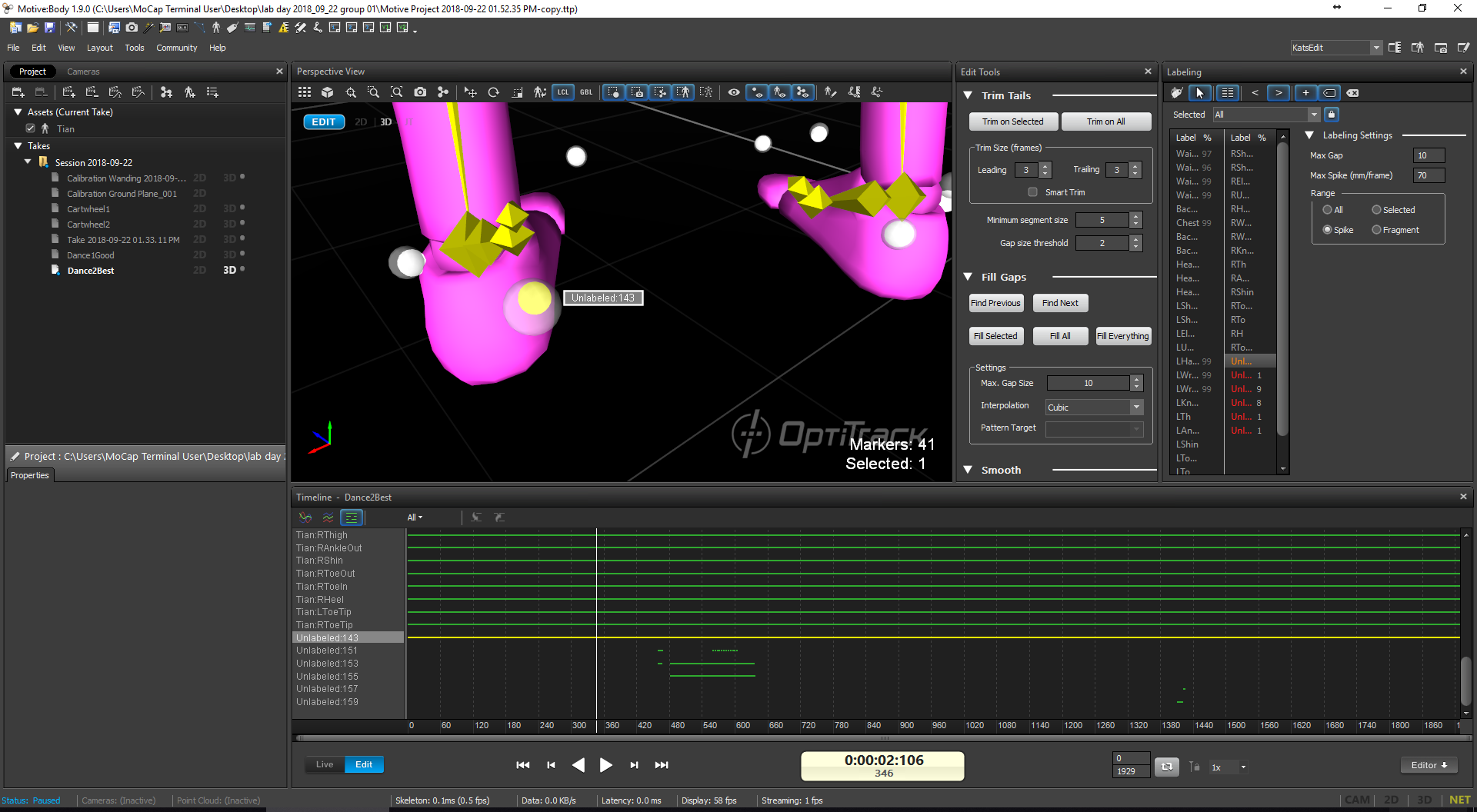Toggle the GBL global coordinates button
Screen dimensions: 1477x812
[586, 92]
